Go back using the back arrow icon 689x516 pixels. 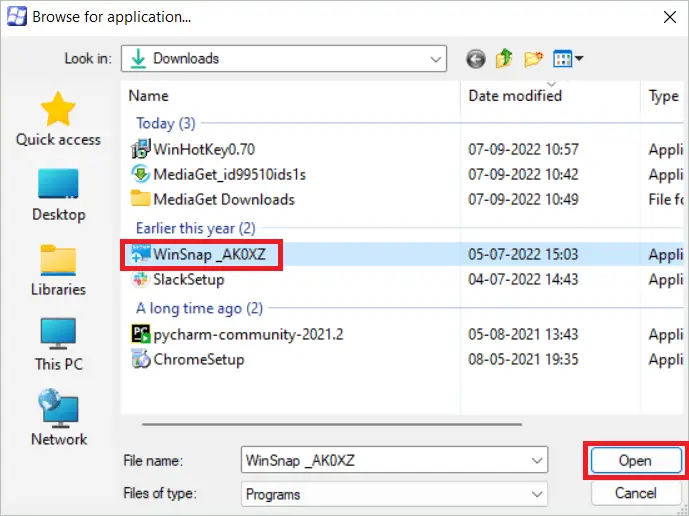click(x=475, y=58)
